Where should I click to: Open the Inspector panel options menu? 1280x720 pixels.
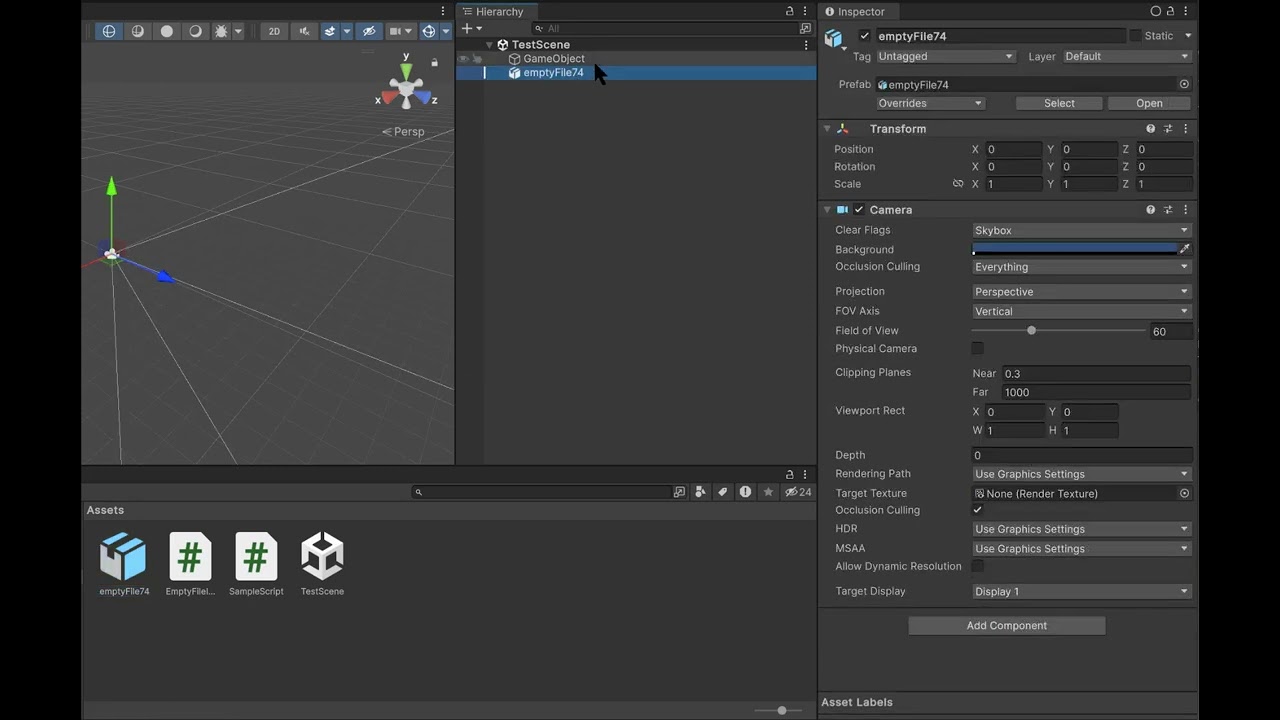(1185, 11)
